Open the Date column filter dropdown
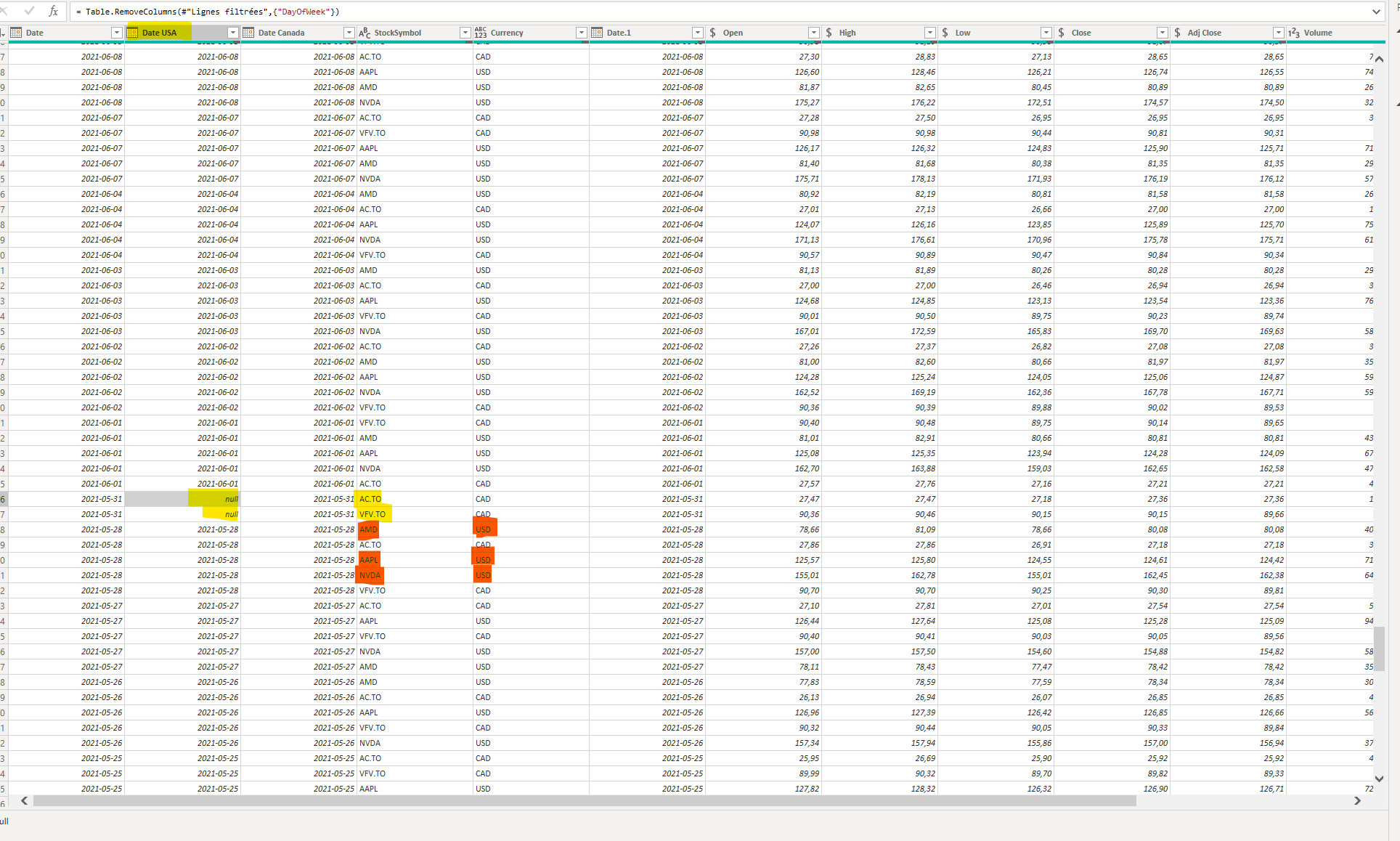Screen dimensions: 1400x841 (116, 33)
